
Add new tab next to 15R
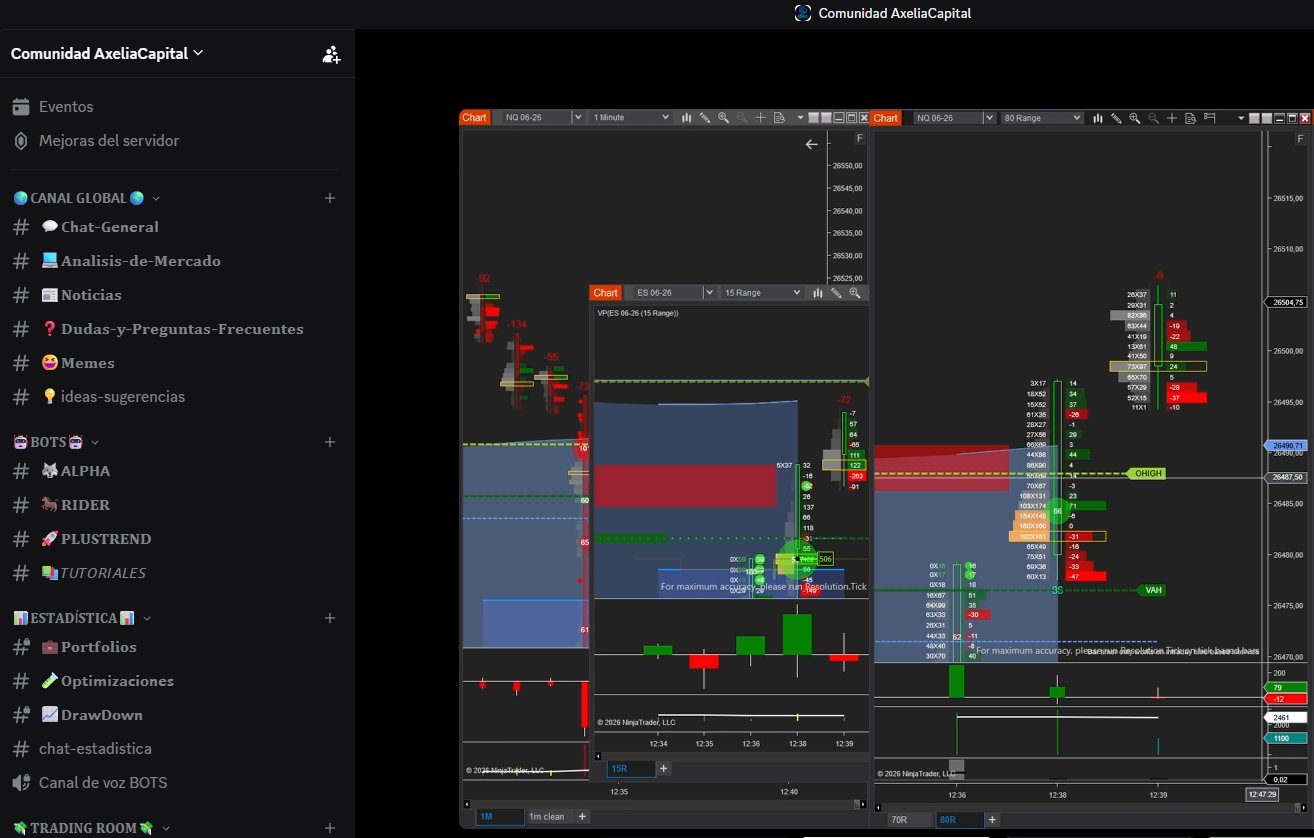tap(664, 769)
